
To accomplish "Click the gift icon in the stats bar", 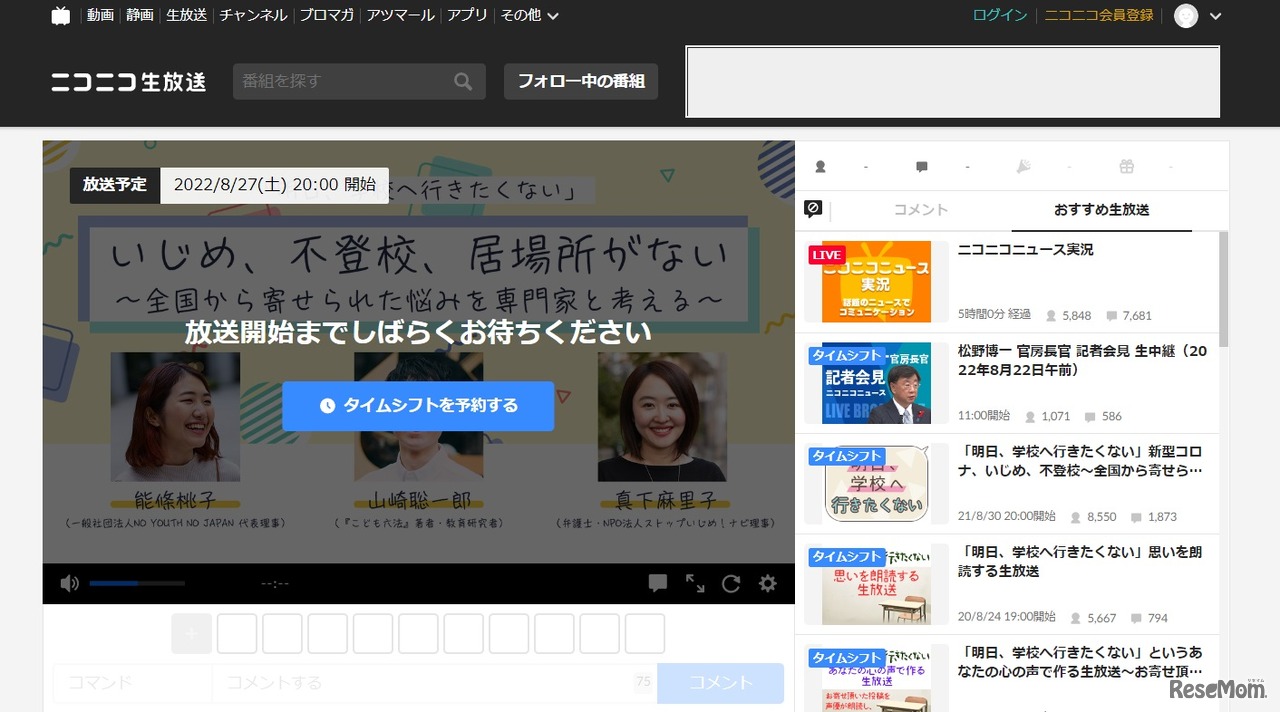I will (1126, 166).
